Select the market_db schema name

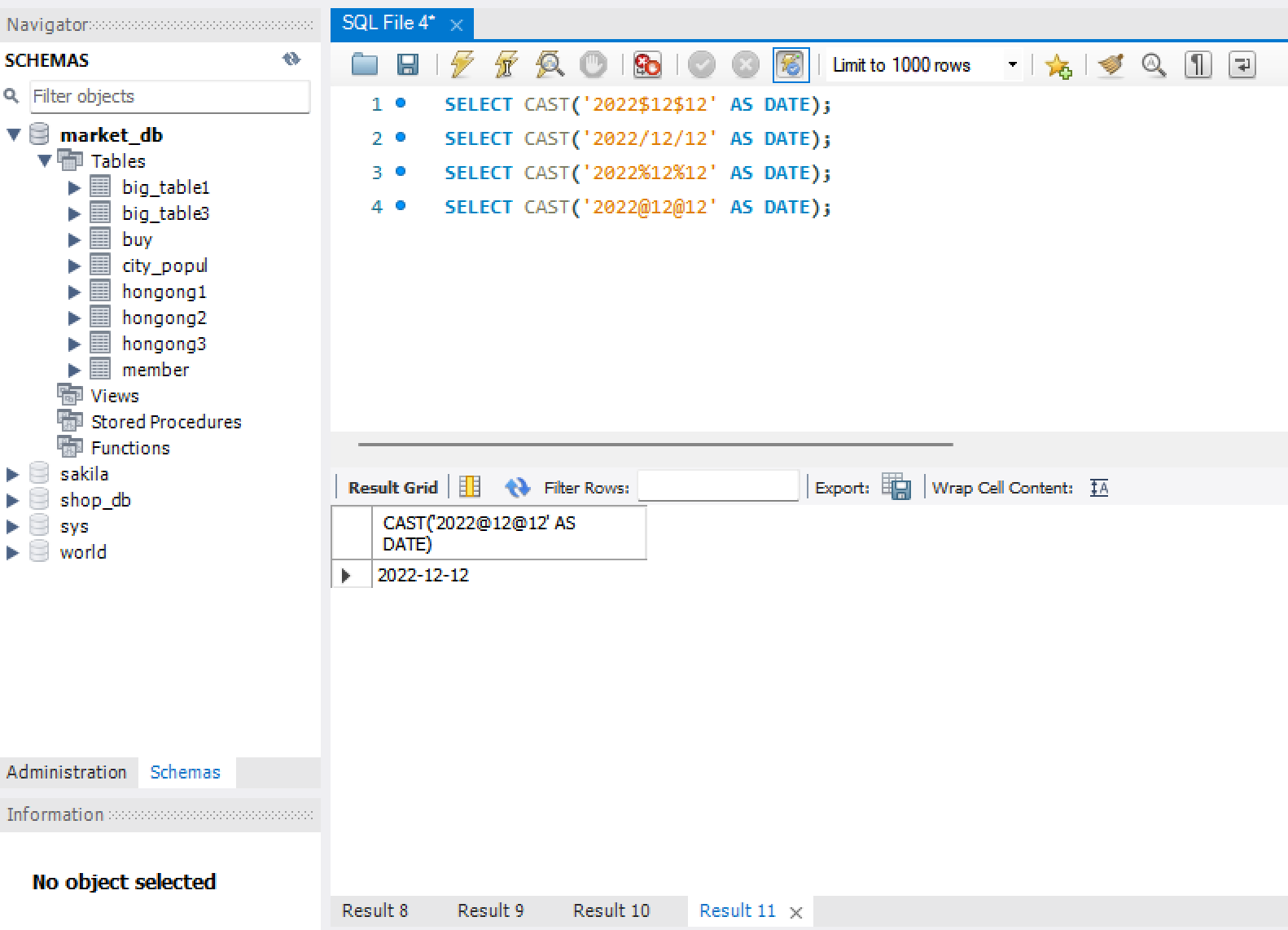(x=112, y=134)
